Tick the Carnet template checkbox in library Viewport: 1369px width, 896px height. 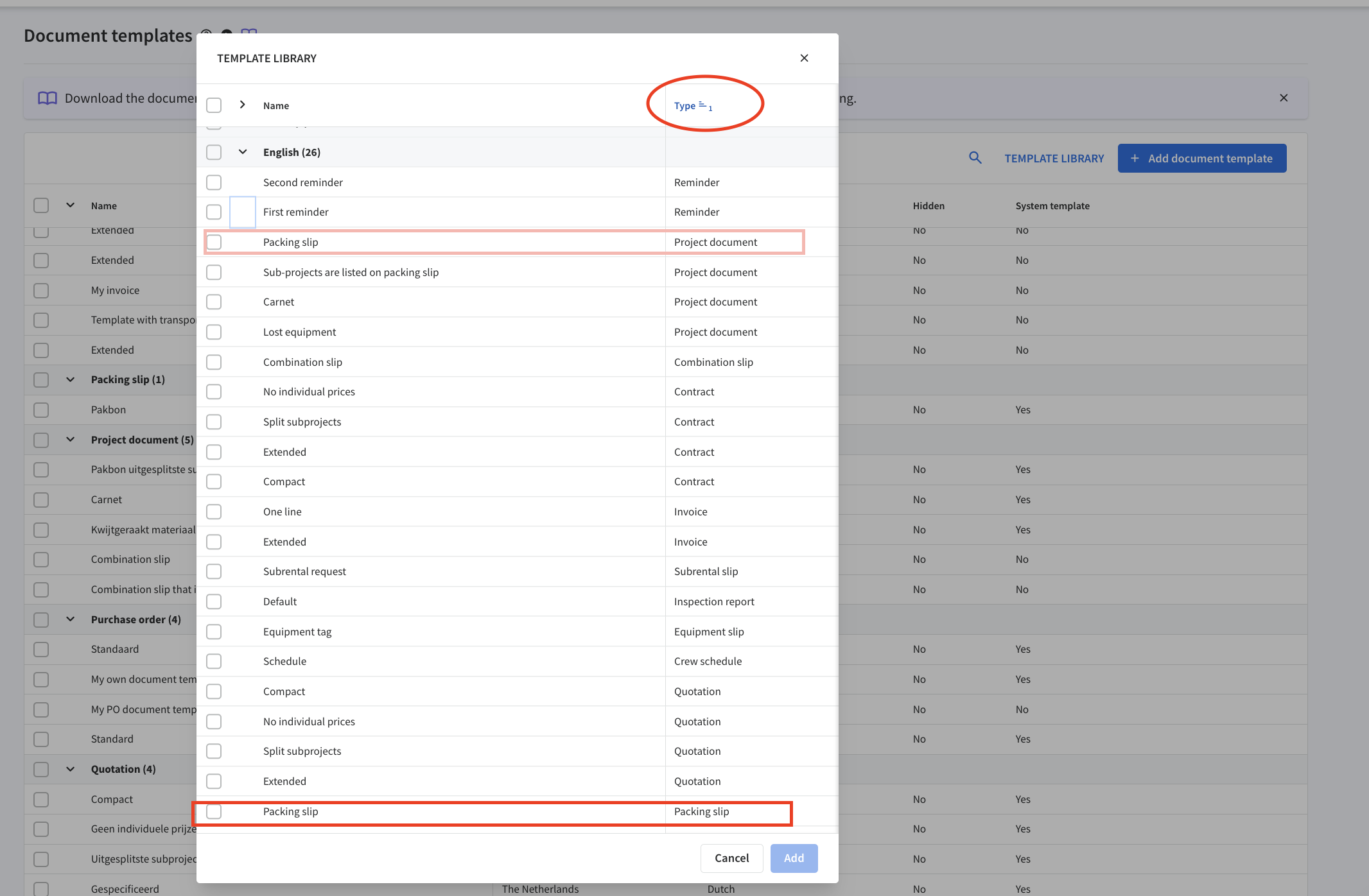pos(214,302)
